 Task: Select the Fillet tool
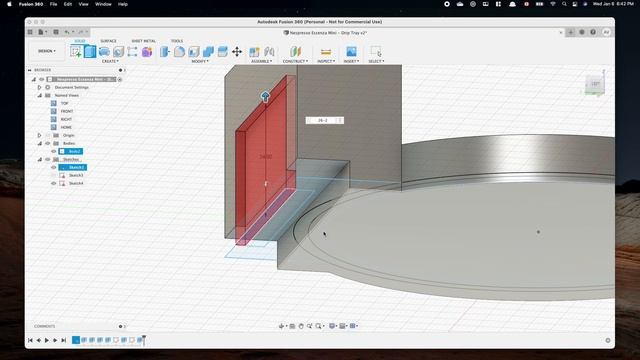point(180,52)
